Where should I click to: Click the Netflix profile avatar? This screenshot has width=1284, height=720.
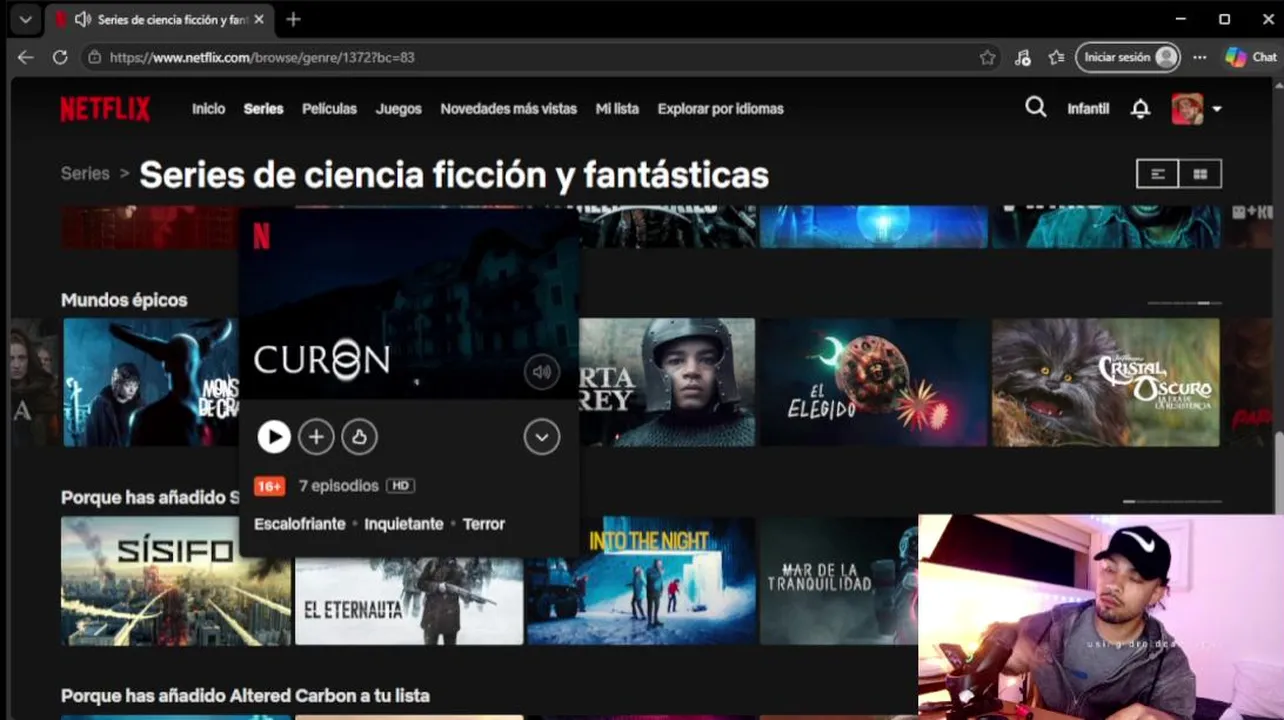[x=1187, y=109]
